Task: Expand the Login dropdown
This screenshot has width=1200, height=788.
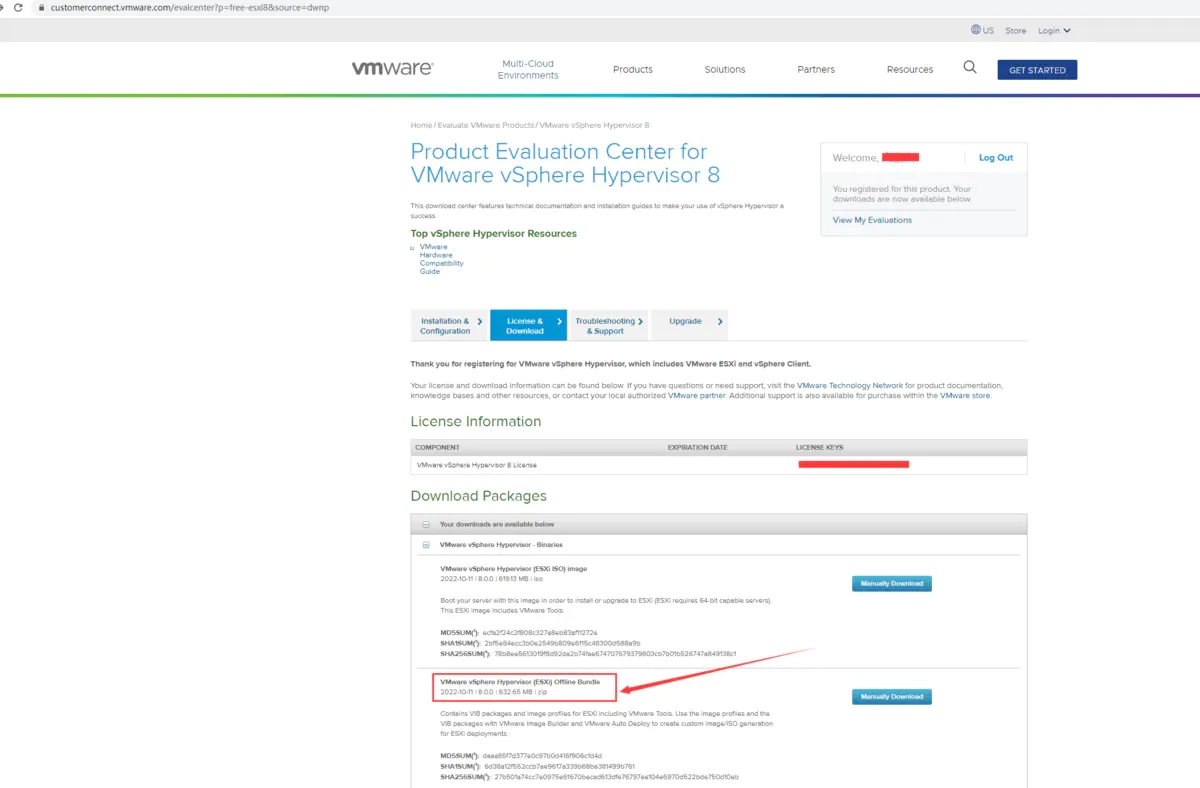Action: pos(1054,31)
